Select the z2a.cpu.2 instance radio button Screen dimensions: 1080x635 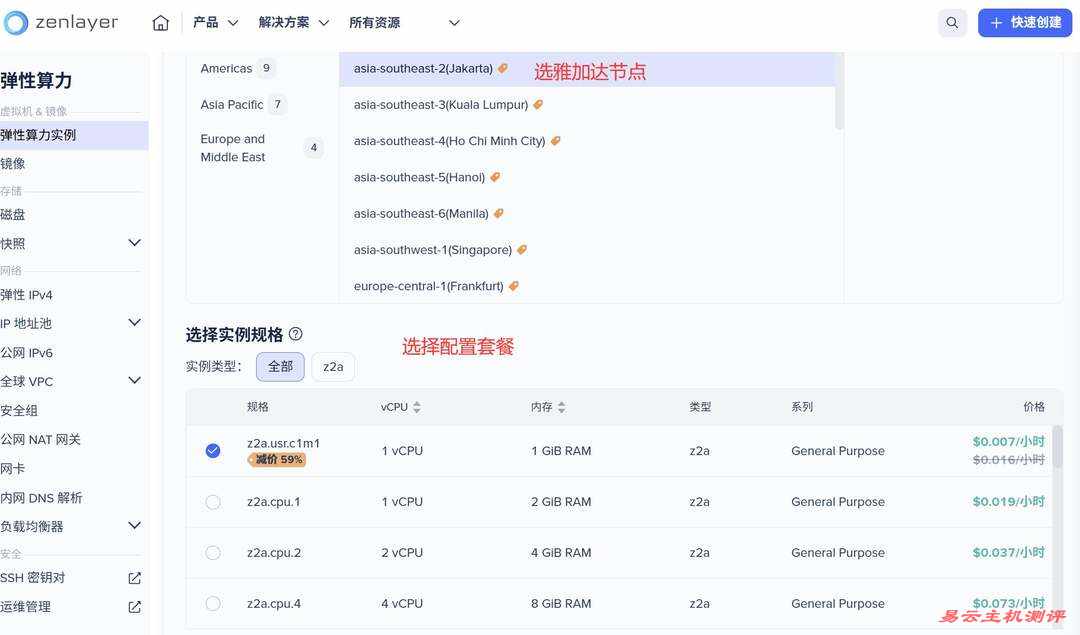pos(212,552)
